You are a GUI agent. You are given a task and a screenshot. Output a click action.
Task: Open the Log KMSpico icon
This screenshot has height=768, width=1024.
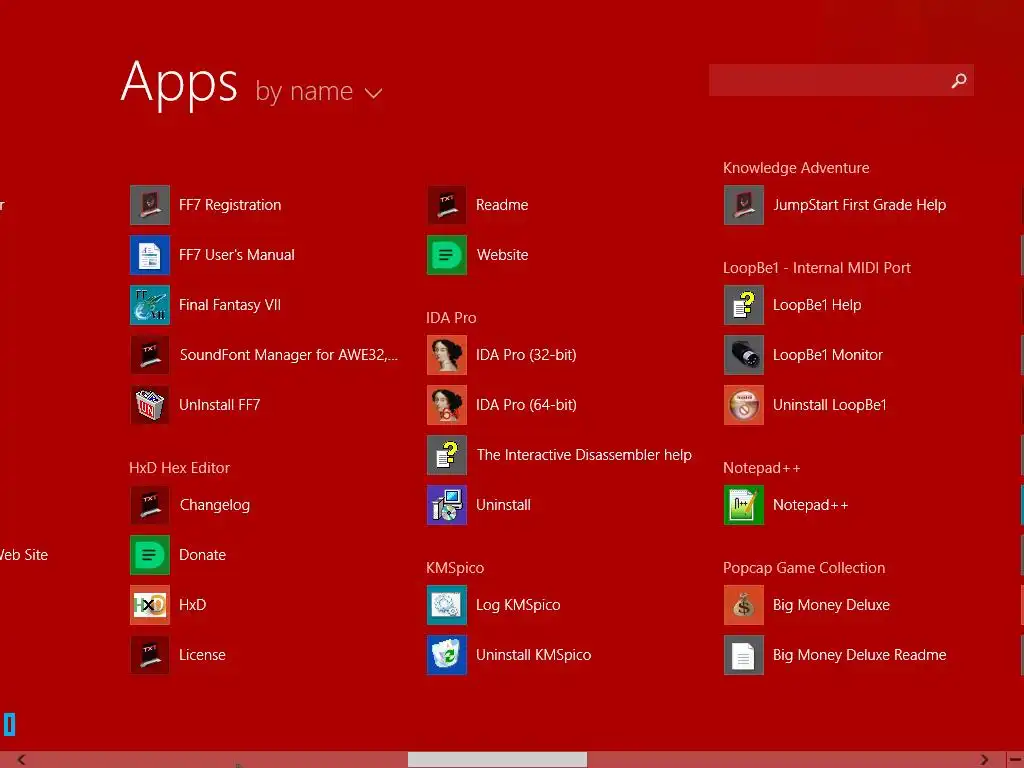(447, 605)
